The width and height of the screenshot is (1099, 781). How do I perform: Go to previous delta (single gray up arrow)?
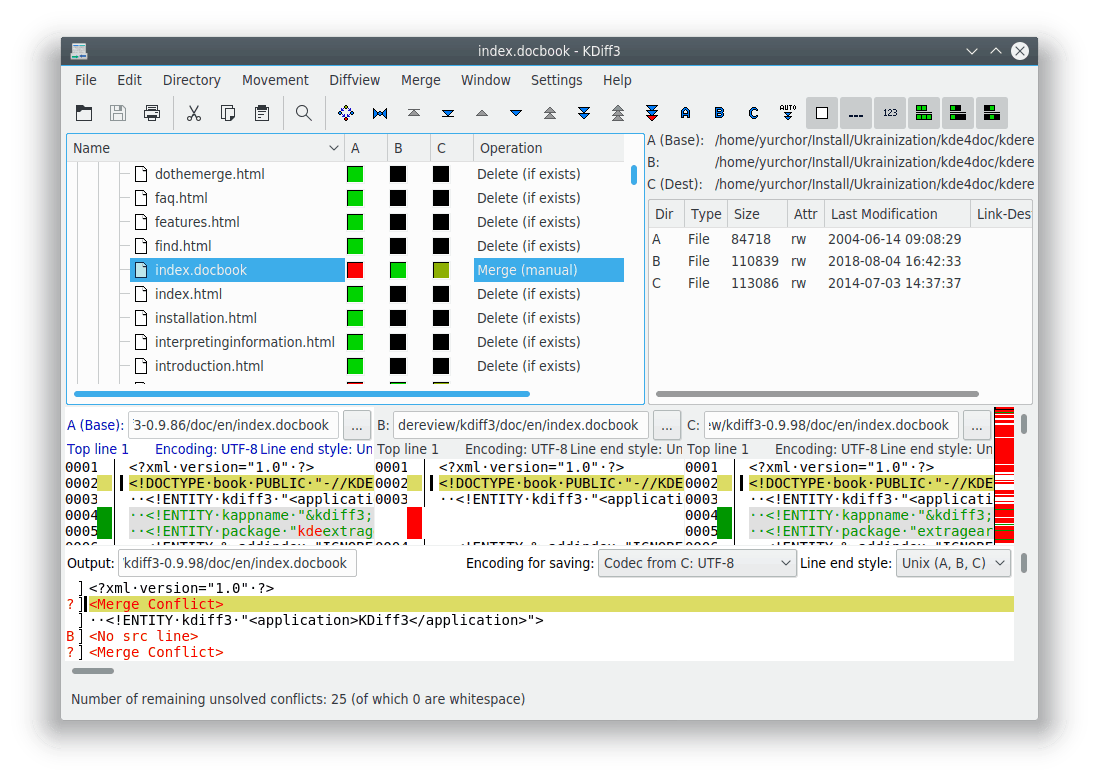pyautogui.click(x=482, y=113)
